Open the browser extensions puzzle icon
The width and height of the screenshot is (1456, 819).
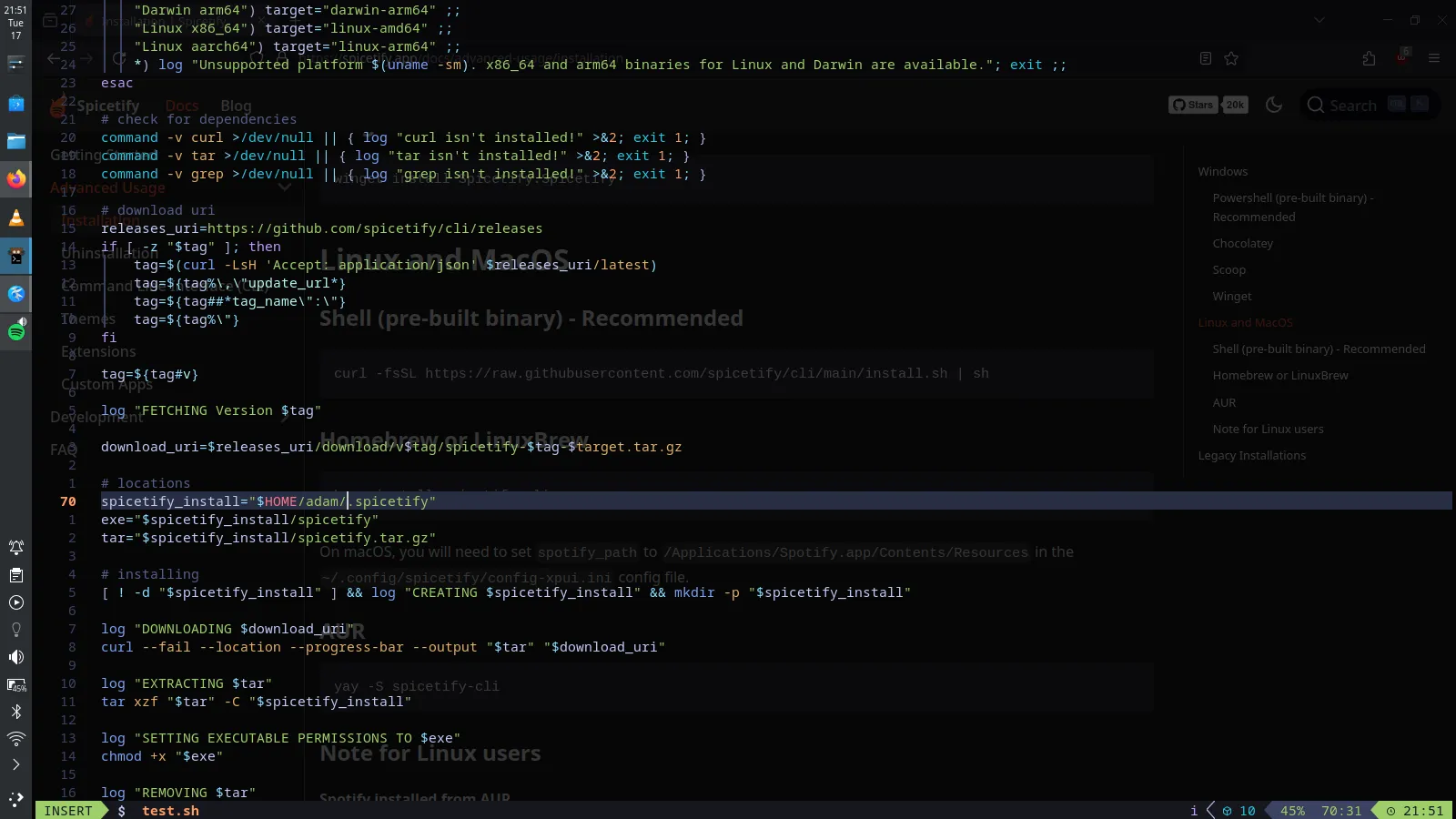[1370, 58]
